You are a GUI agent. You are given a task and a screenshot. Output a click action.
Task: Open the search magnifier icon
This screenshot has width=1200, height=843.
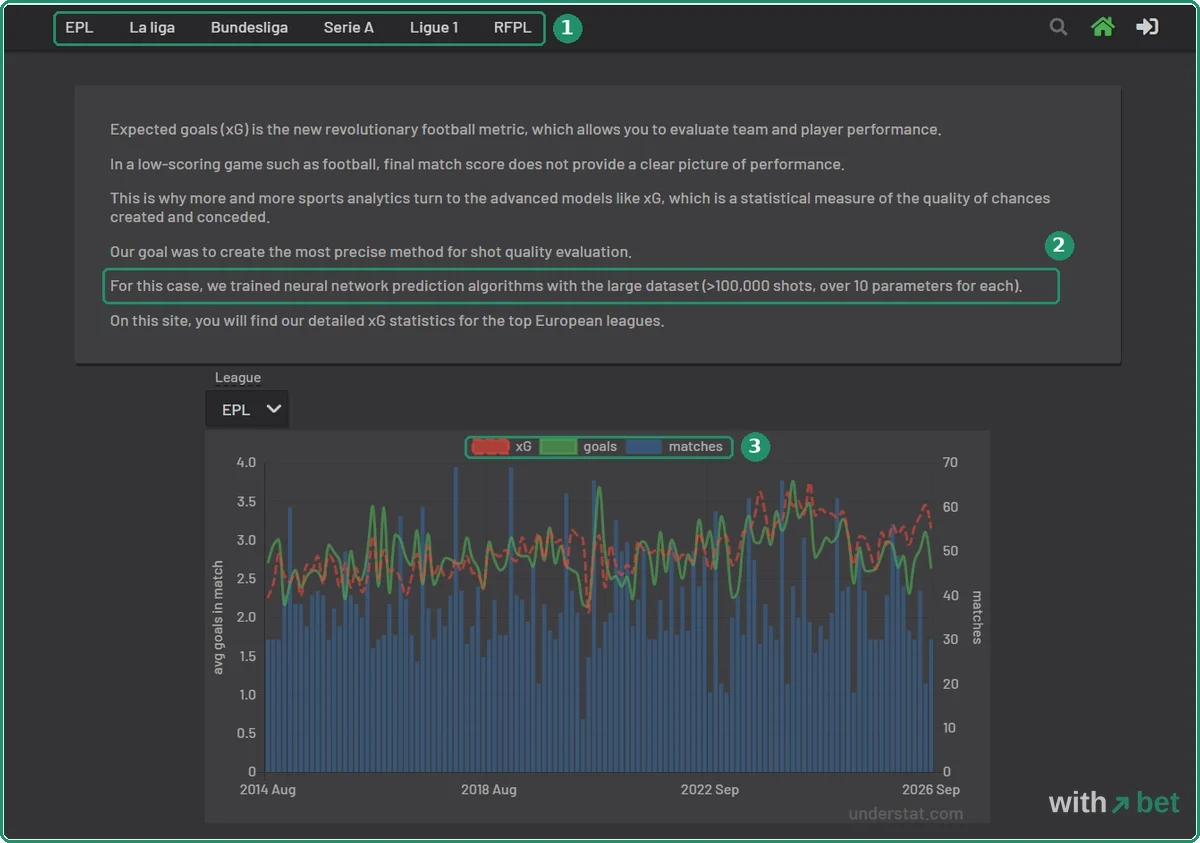click(1058, 27)
